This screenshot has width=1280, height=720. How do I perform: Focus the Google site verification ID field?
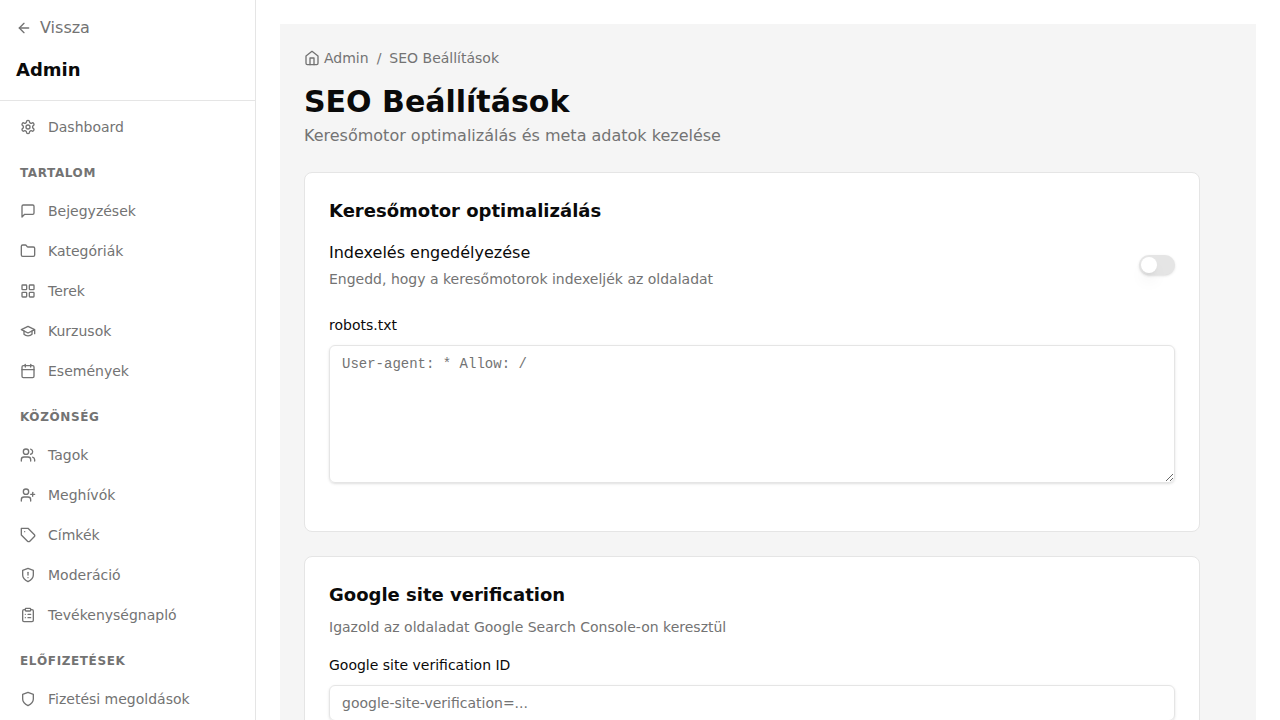[751, 702]
